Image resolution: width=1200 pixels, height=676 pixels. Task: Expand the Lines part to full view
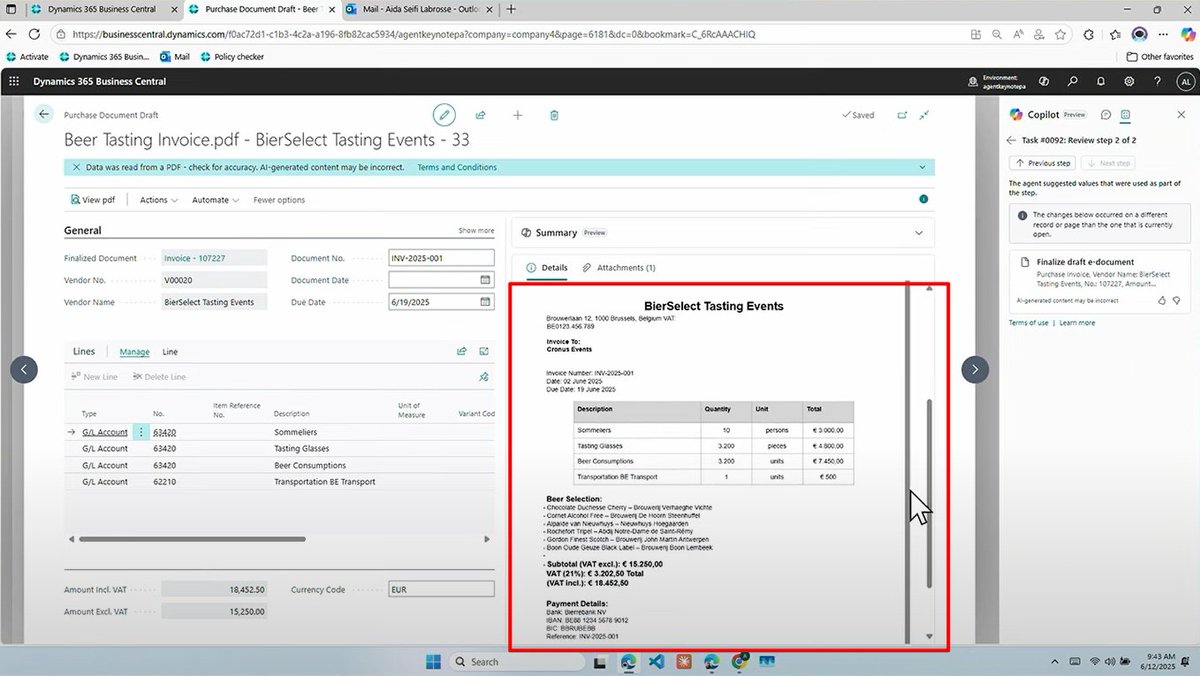(x=484, y=352)
